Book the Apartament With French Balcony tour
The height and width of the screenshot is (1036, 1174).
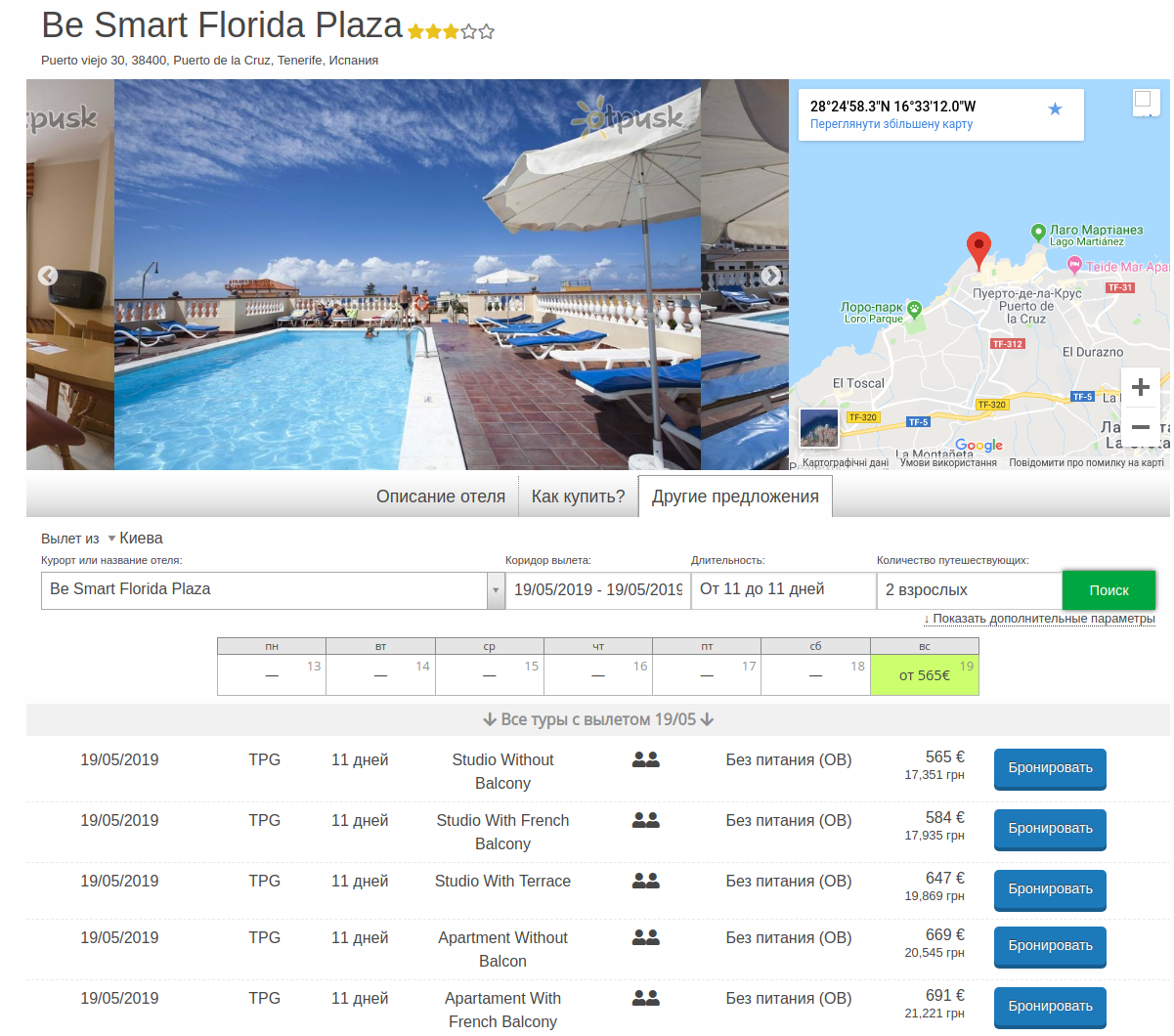tap(1050, 1008)
